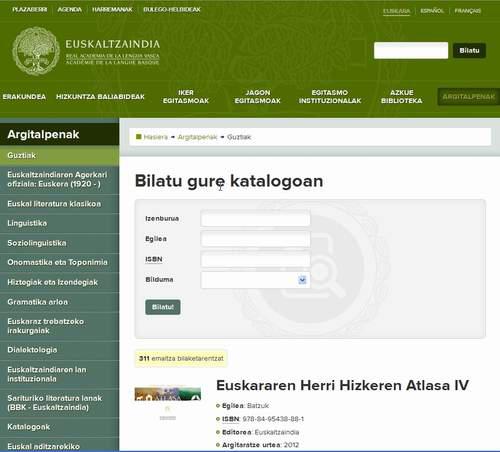This screenshot has width=500, height=452.
Task: Click the green Hasiera breadcrumb square icon
Action: pos(139,137)
